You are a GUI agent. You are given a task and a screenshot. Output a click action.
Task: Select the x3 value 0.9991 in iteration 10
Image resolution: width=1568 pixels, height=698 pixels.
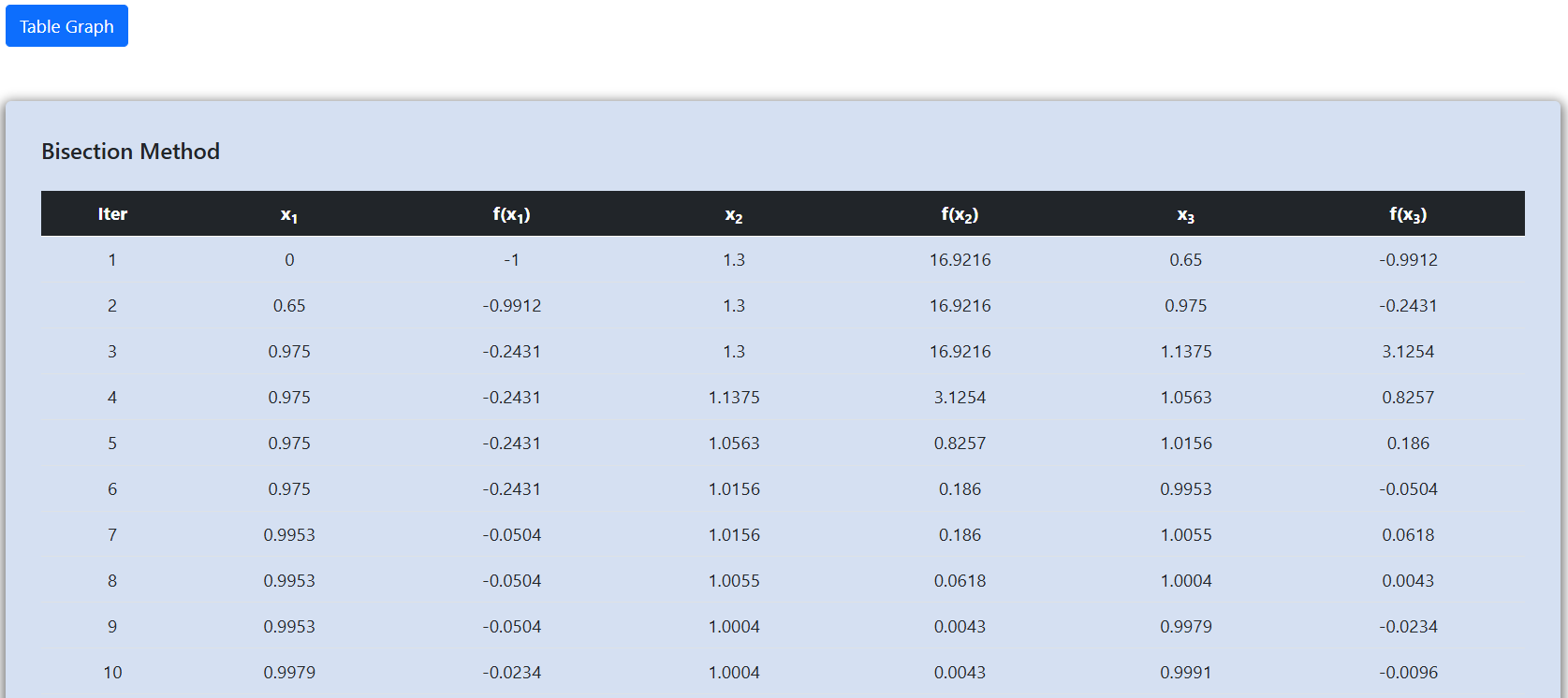[x=1185, y=673]
